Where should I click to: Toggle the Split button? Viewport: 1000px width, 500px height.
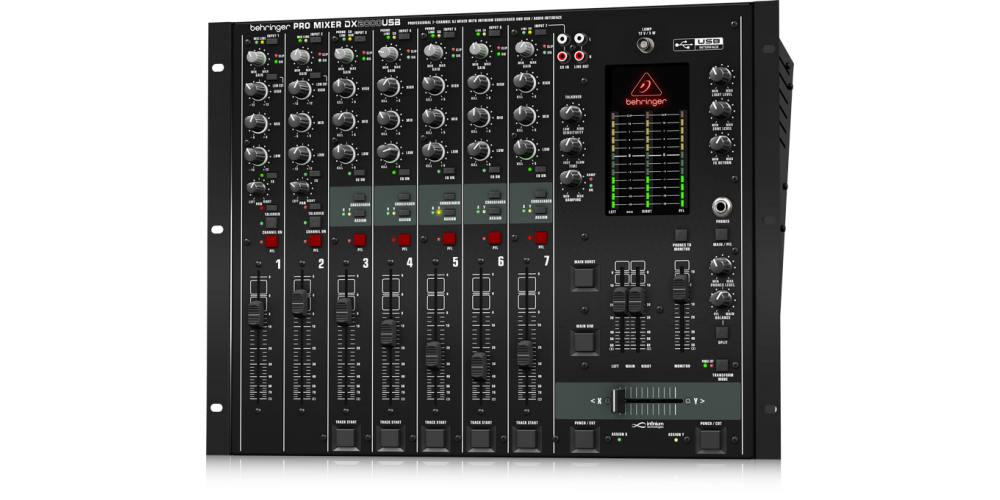click(x=721, y=332)
